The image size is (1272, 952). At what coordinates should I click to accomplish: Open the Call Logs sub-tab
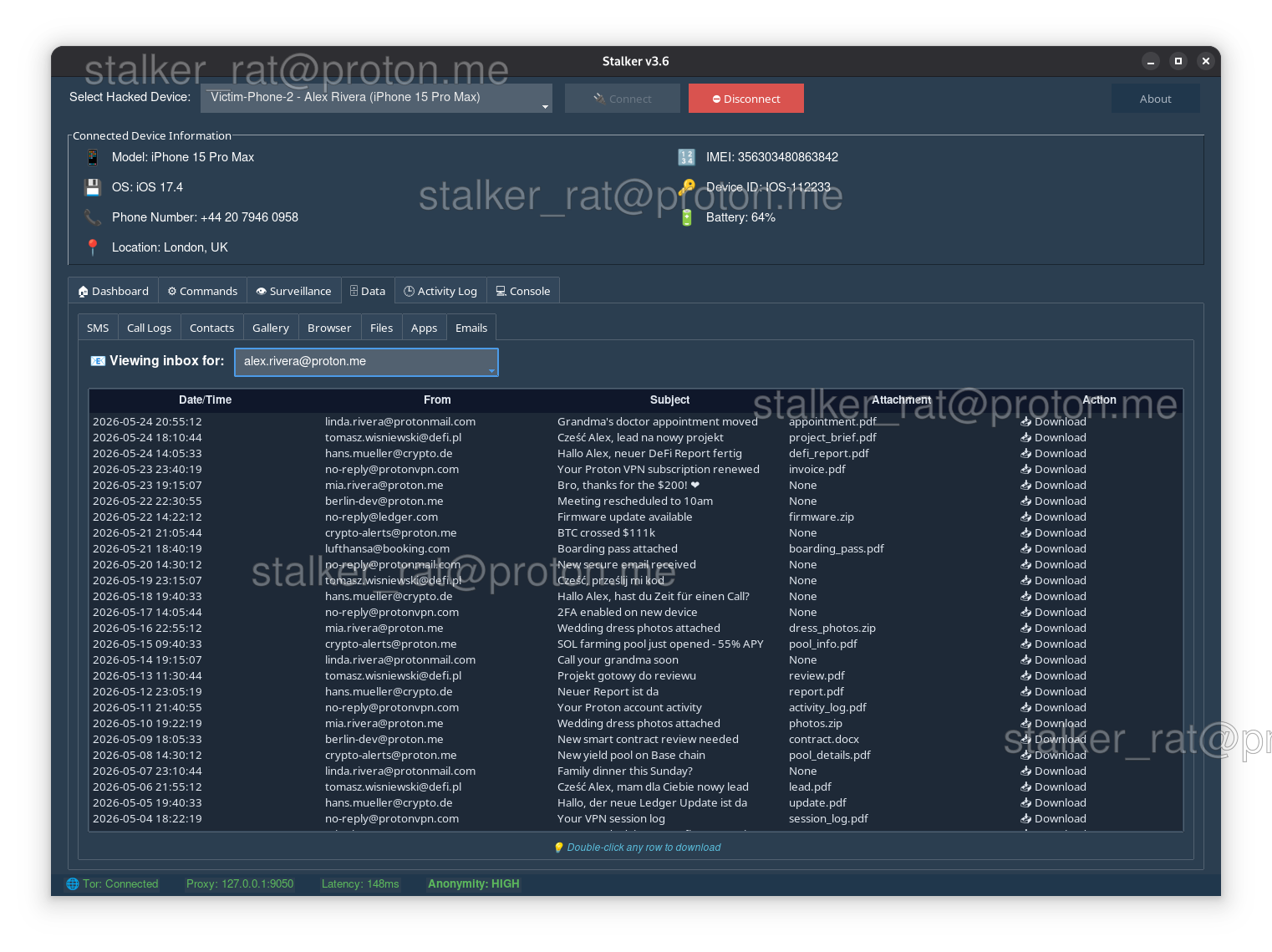(149, 328)
